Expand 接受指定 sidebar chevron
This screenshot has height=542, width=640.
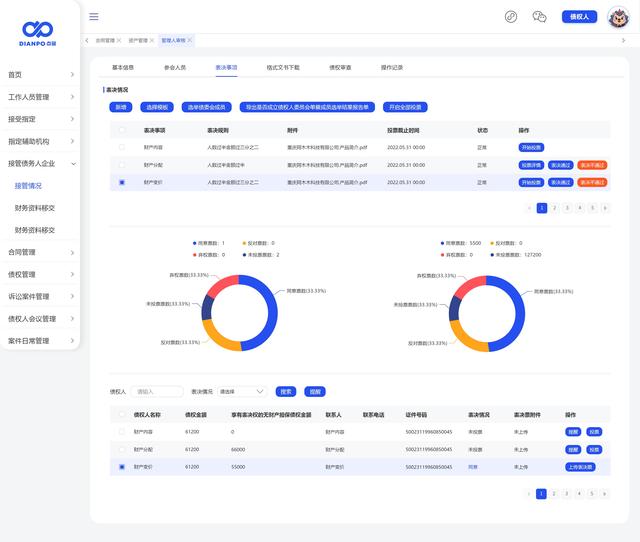pyautogui.click(x=72, y=119)
